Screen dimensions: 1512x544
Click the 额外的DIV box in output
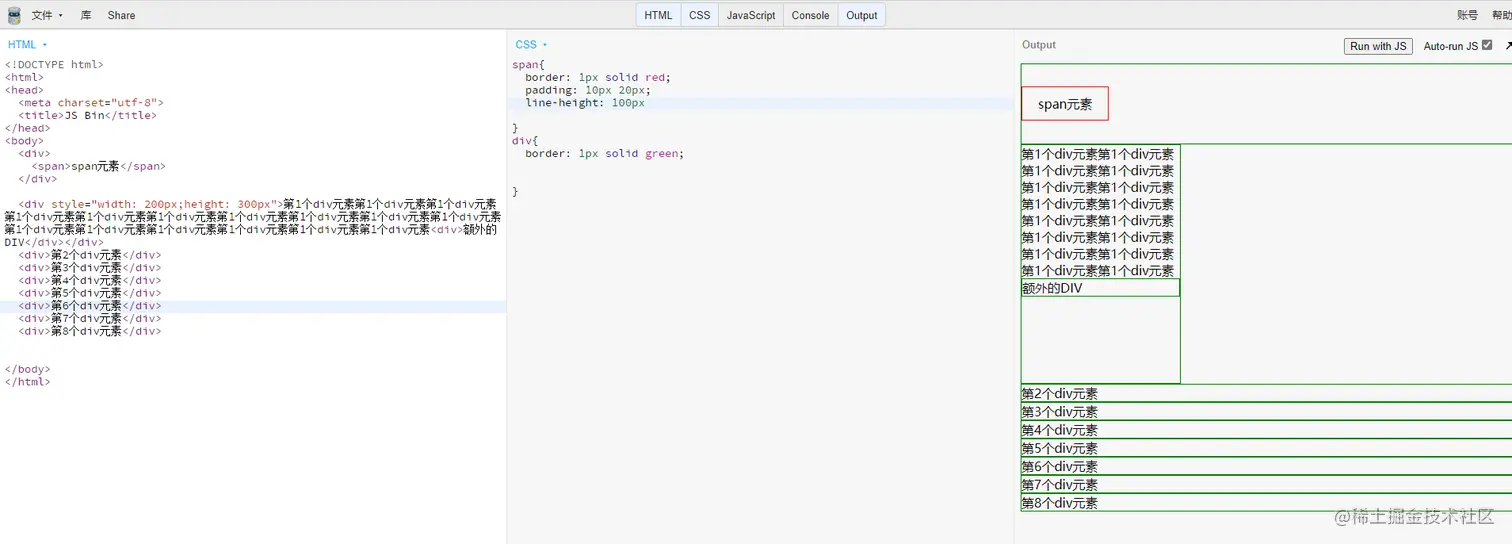coord(1100,288)
